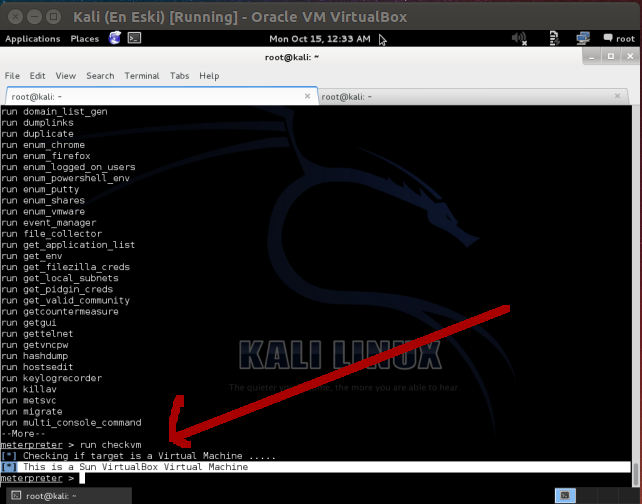Click root@kali taskbar entry at bottom
The image size is (642, 504).
pos(69,496)
